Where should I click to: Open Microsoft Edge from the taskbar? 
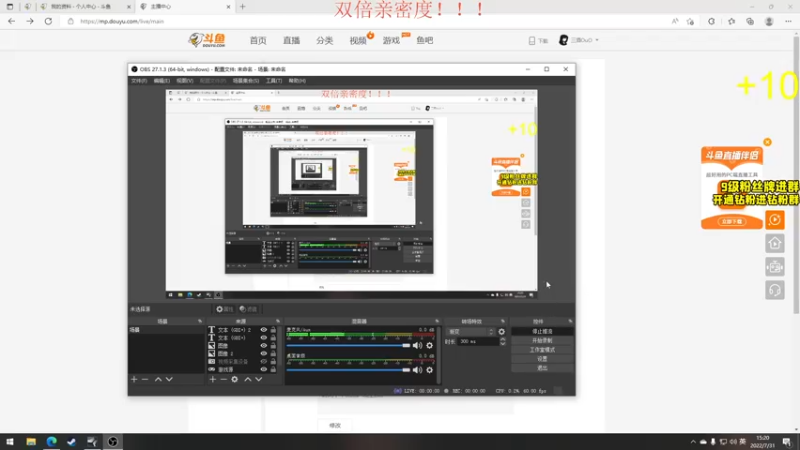[52, 442]
